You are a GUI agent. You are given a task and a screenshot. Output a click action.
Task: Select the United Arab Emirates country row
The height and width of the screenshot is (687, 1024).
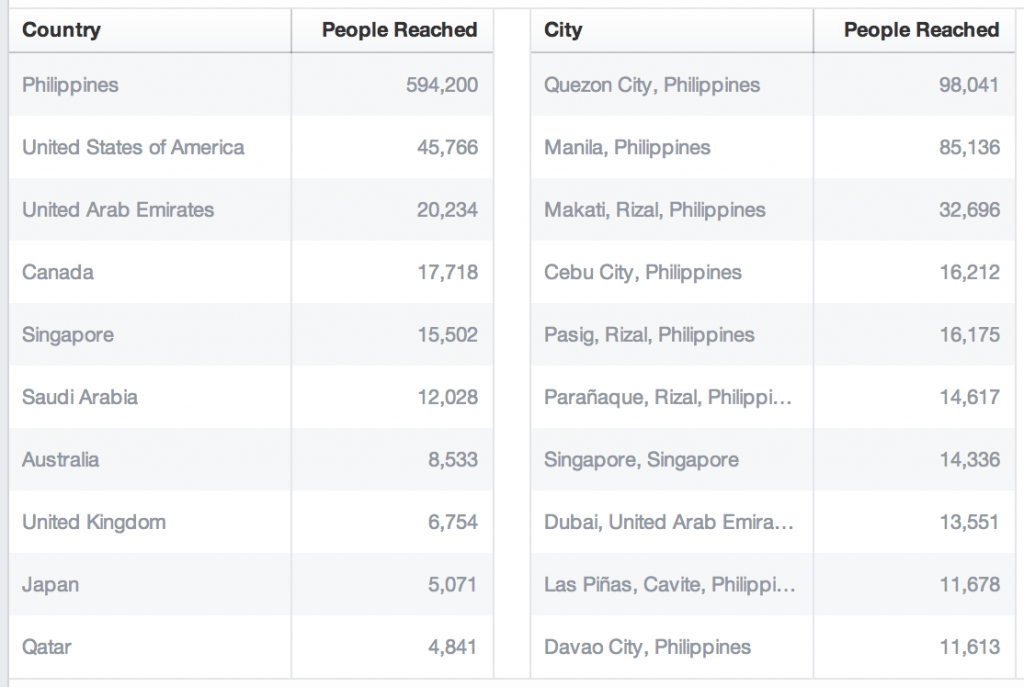click(118, 210)
